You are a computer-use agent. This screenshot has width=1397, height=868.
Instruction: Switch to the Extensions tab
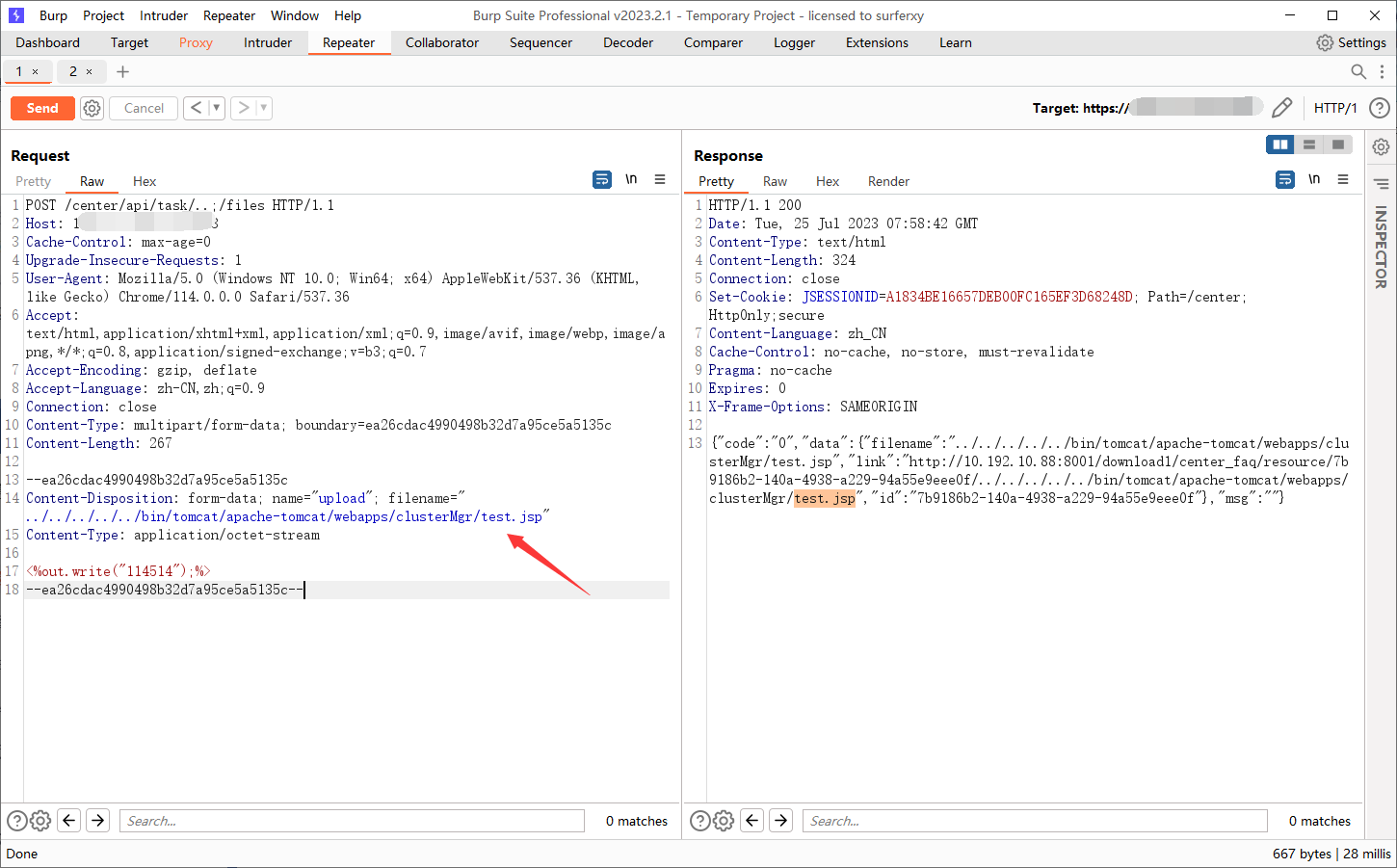877,42
